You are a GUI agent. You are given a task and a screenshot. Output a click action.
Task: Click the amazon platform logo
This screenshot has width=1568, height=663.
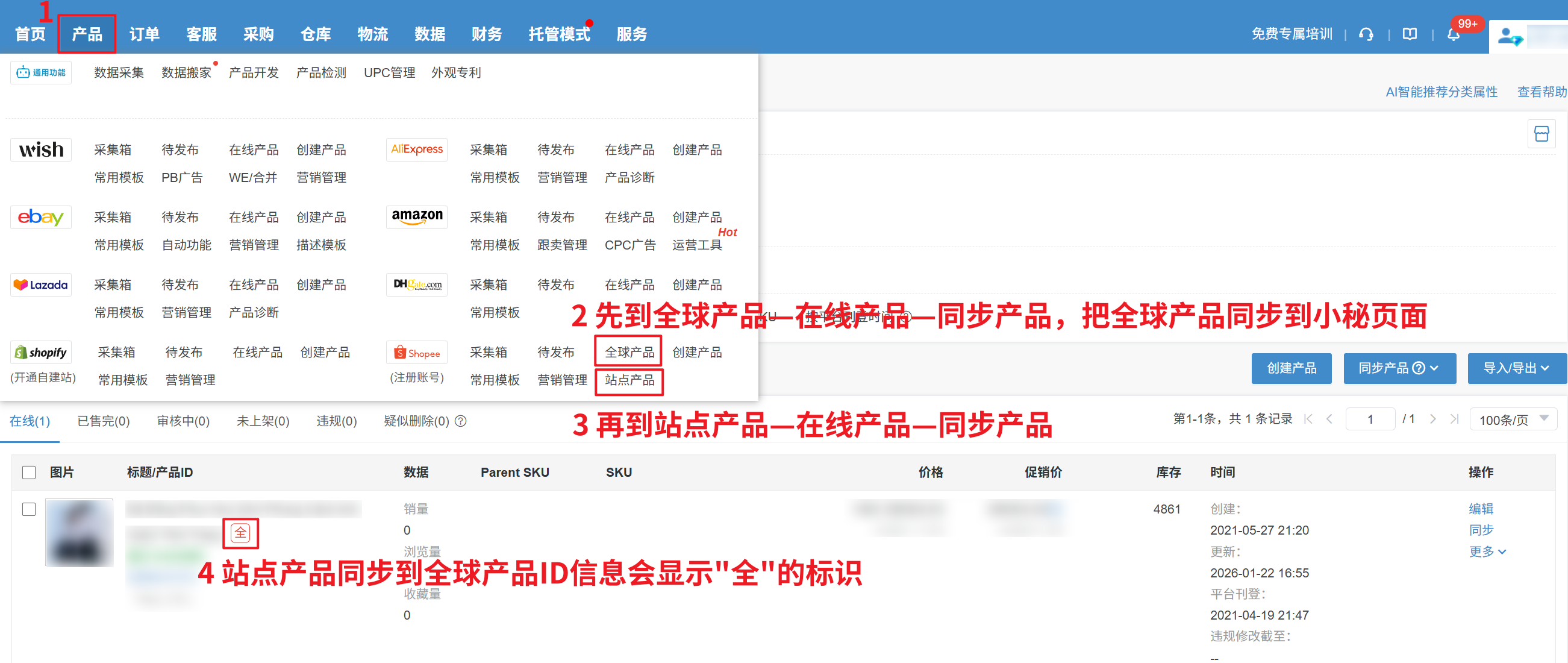(x=417, y=218)
